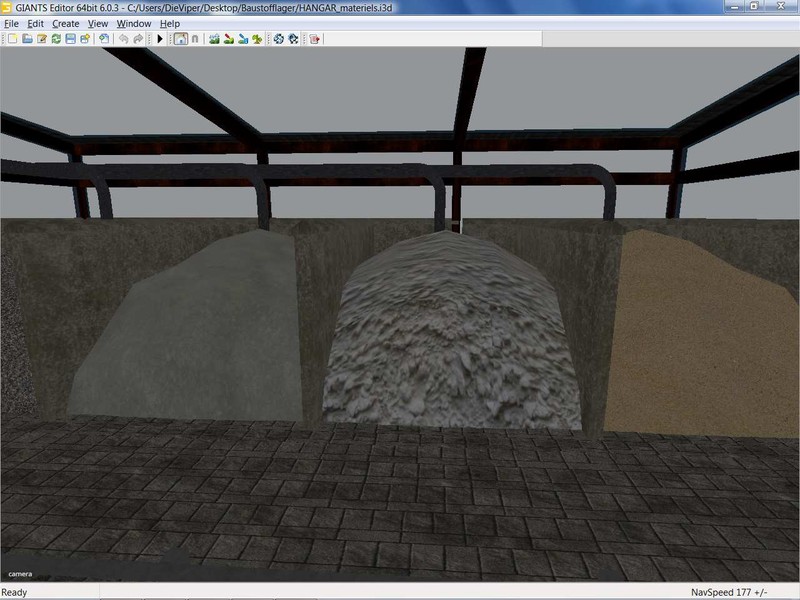Viewport: 800px width, 600px height.
Task: Click the first terrain landscape toolbar icon
Action: (214, 39)
